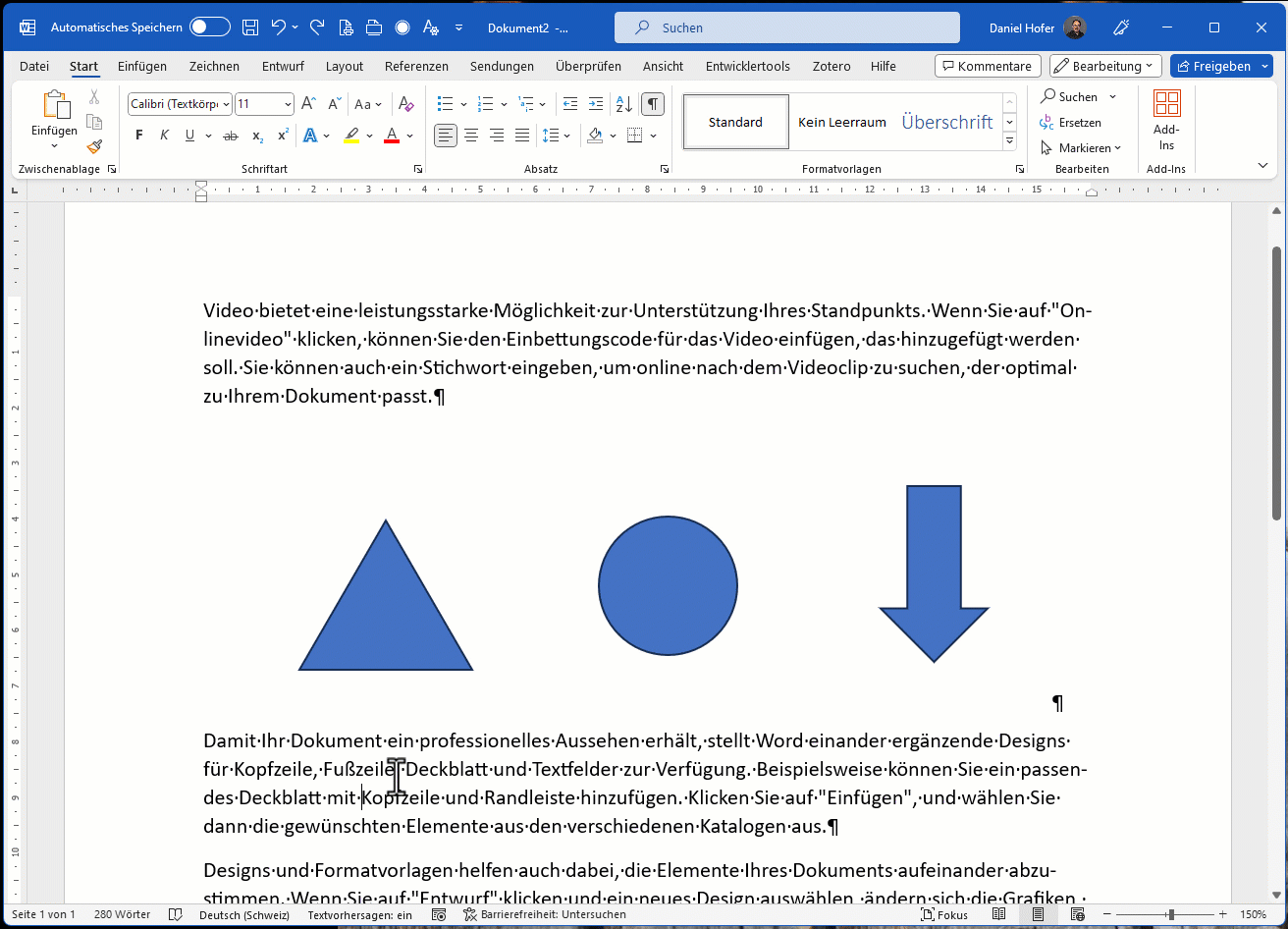The image size is (1288, 929).
Task: Apply strikethrough to the text
Action: 231,136
